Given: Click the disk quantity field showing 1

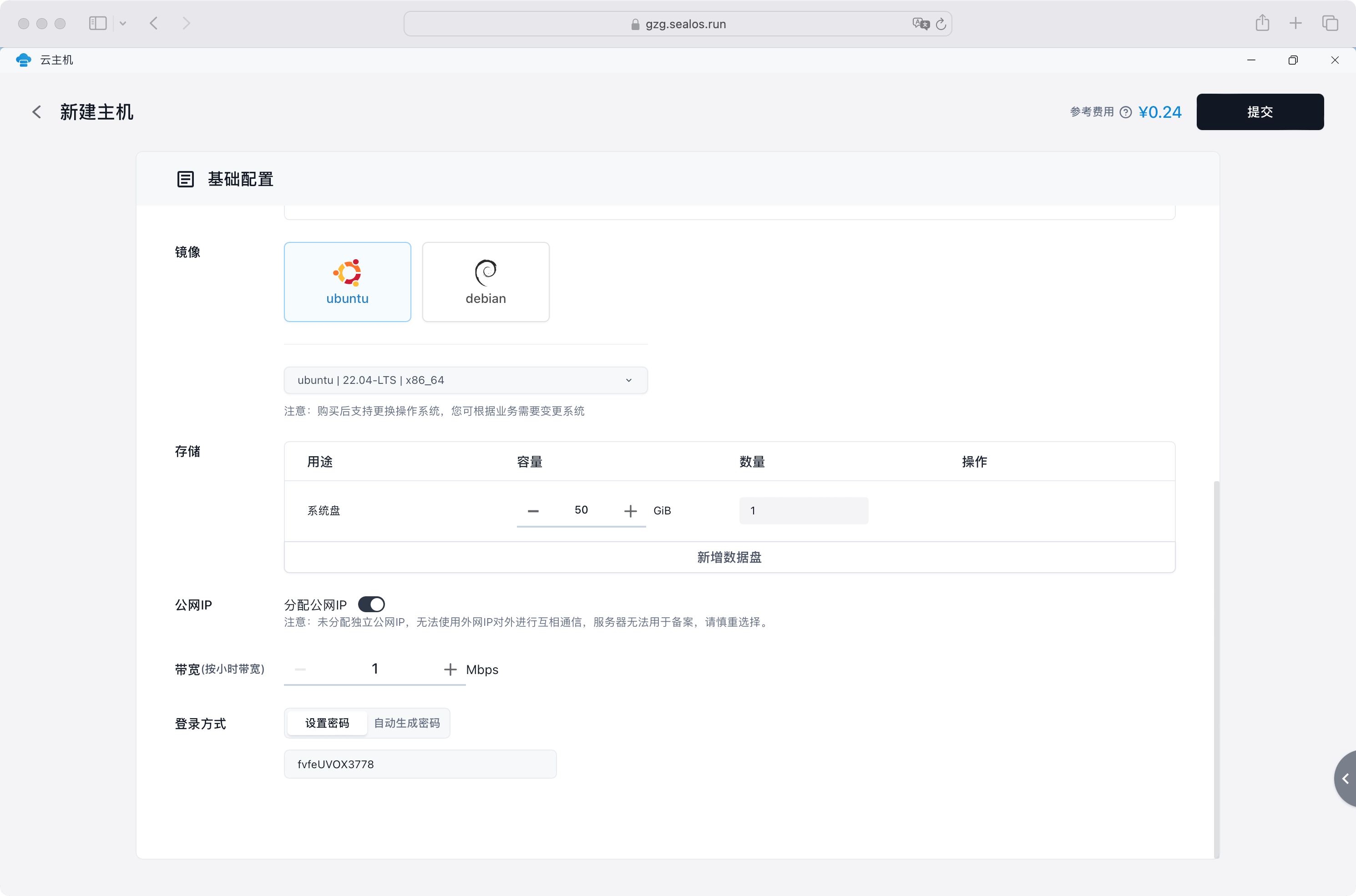Looking at the screenshot, I should coord(803,510).
